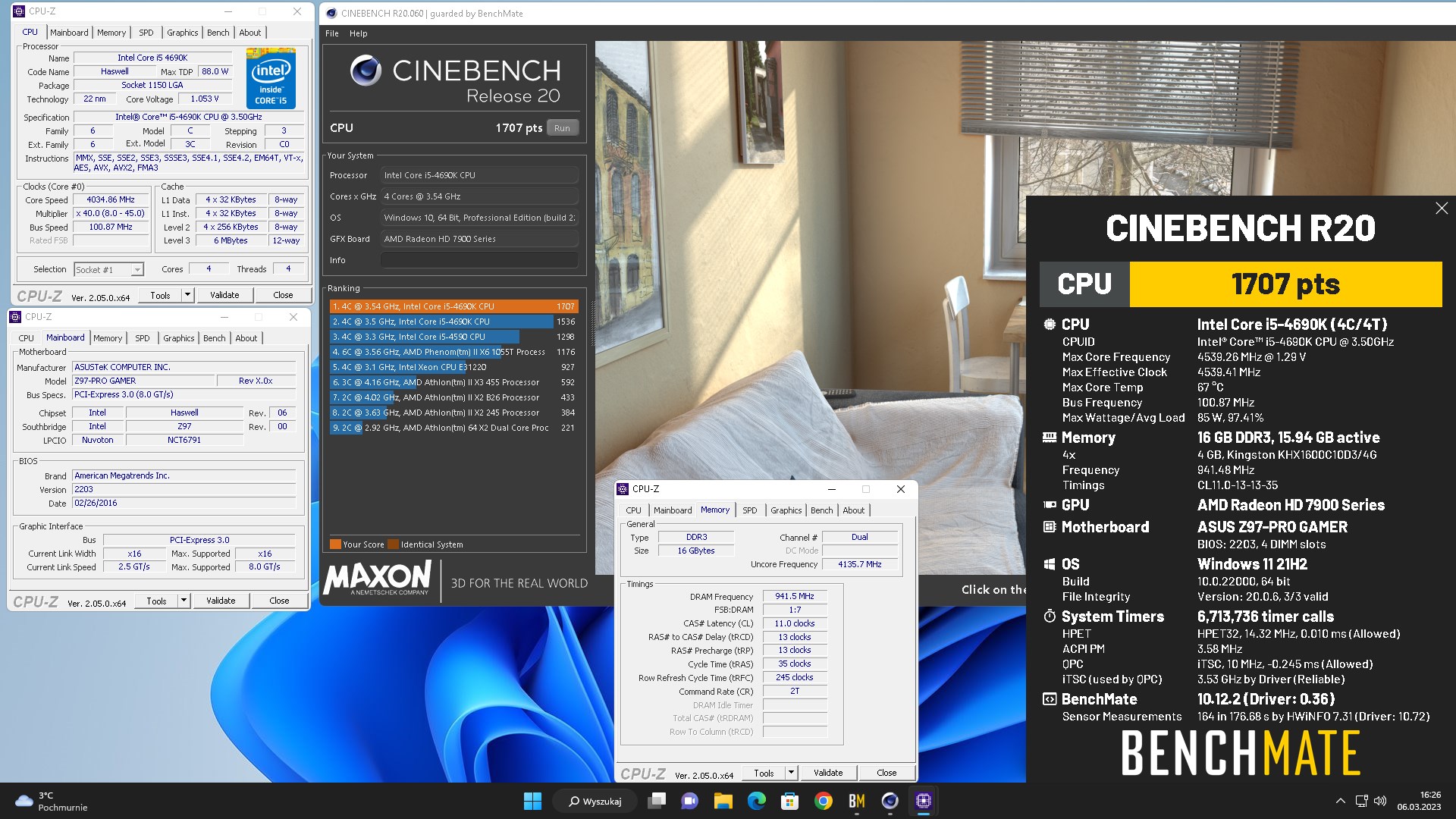1456x819 pixels.
Task: Click Tools button in Memory CPU-Z window
Action: click(764, 773)
